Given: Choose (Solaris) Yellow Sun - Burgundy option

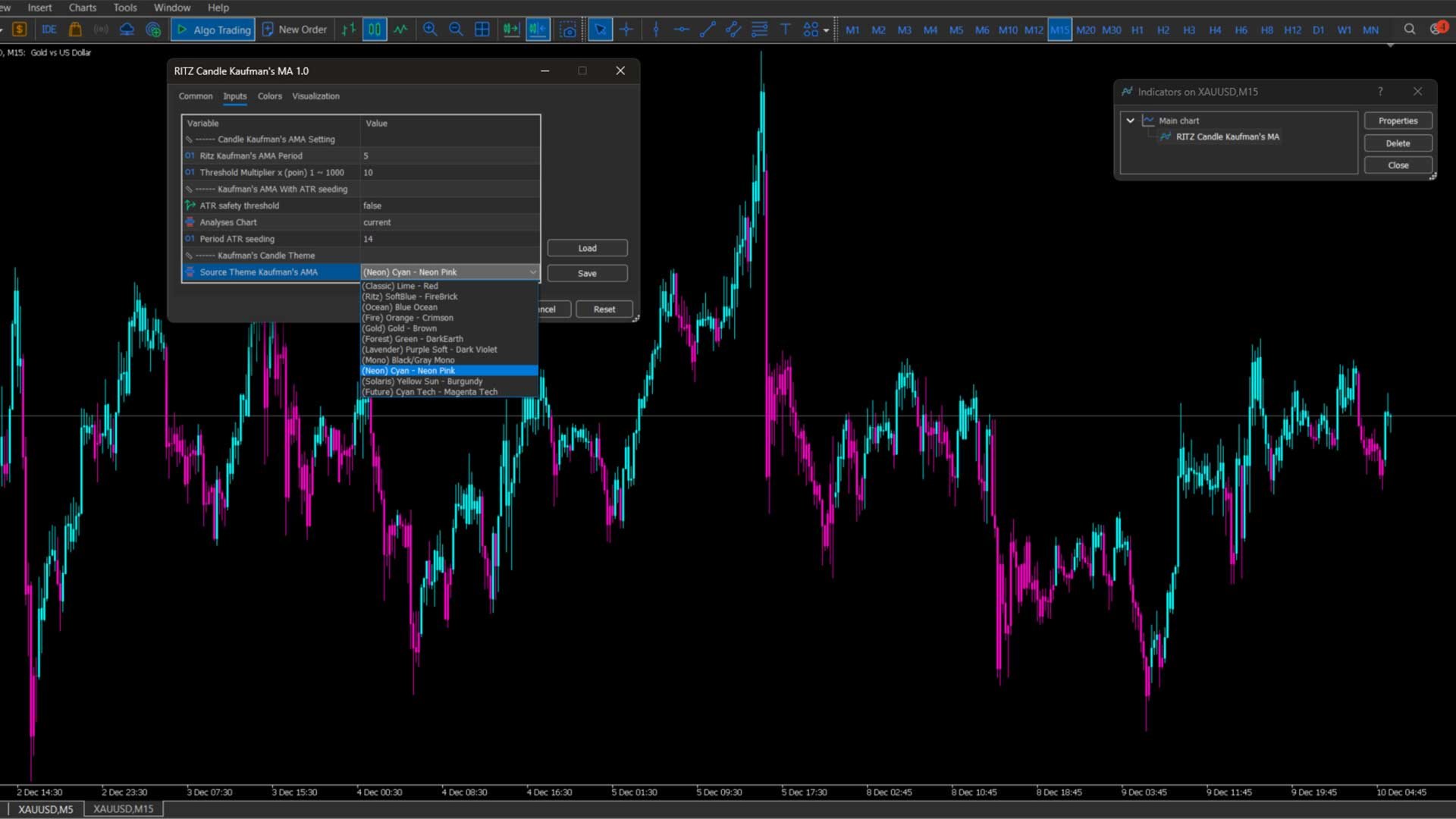Looking at the screenshot, I should coord(422,381).
